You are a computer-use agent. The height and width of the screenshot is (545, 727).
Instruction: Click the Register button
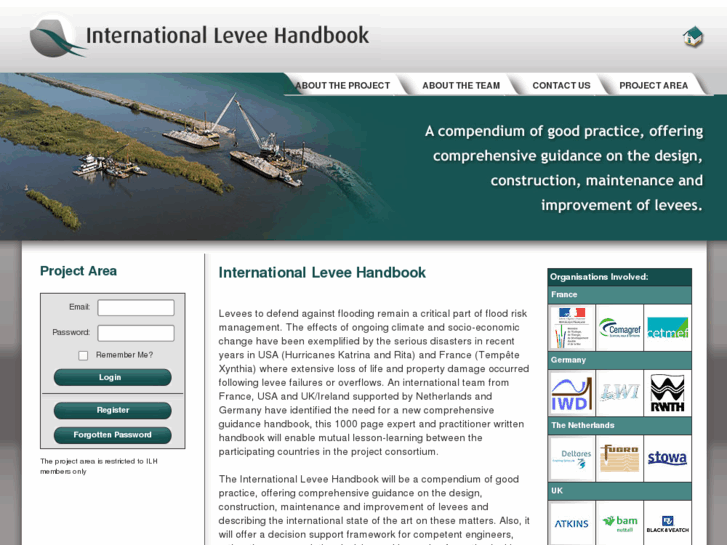coord(112,410)
